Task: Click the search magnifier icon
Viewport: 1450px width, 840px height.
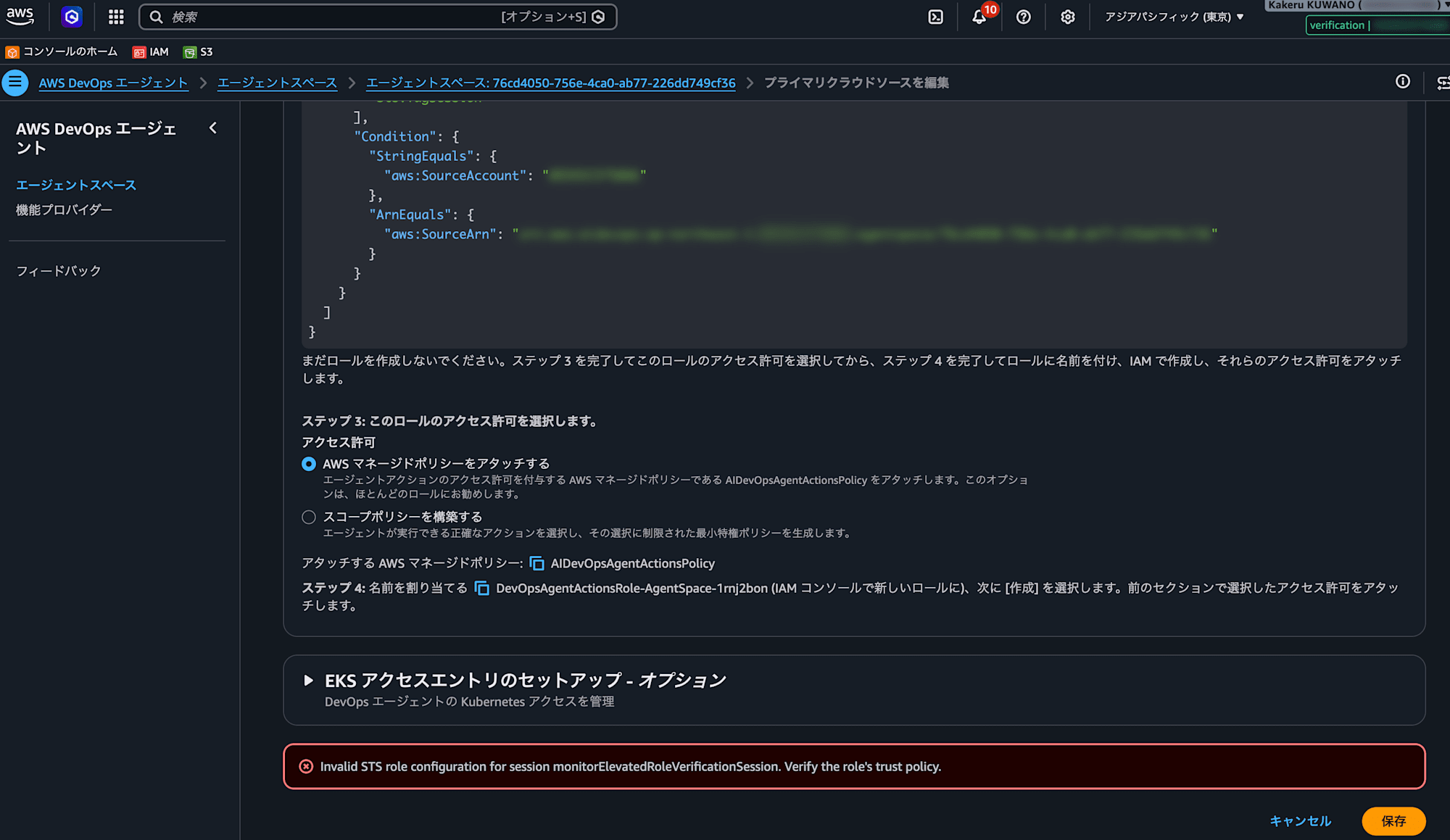Action: 156,17
